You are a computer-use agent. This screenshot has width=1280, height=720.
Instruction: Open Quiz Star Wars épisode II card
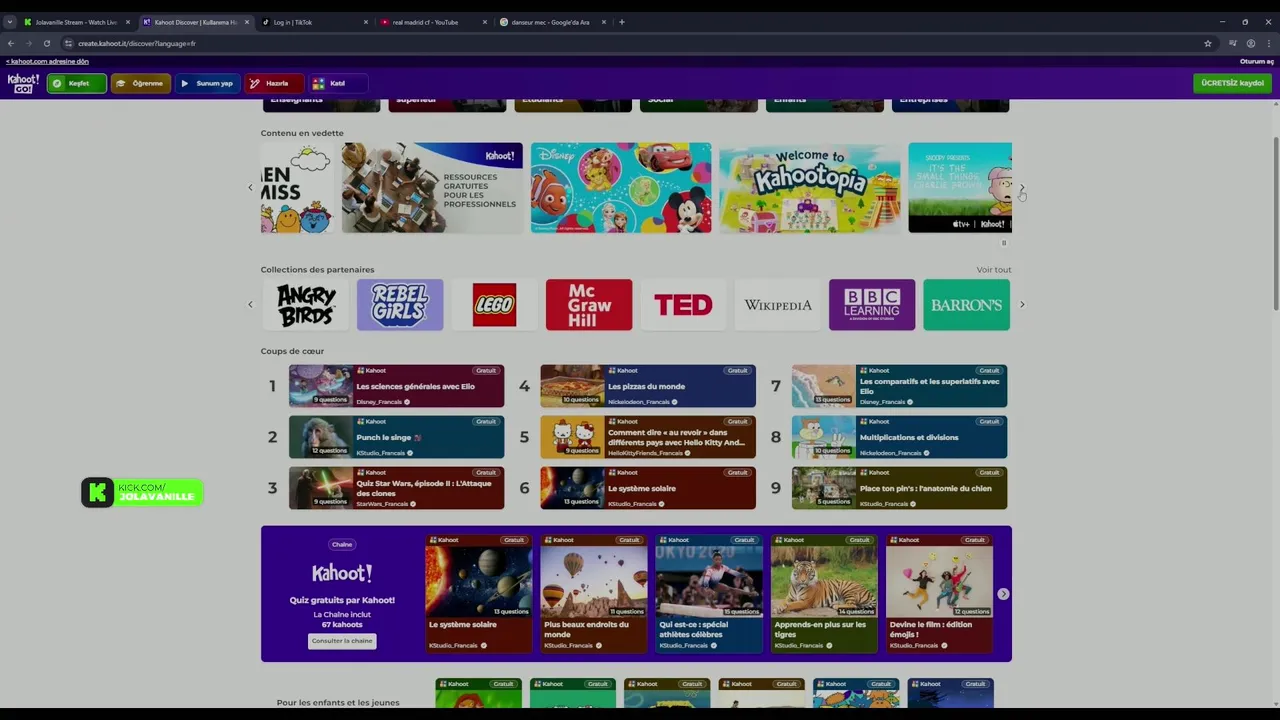tap(396, 488)
